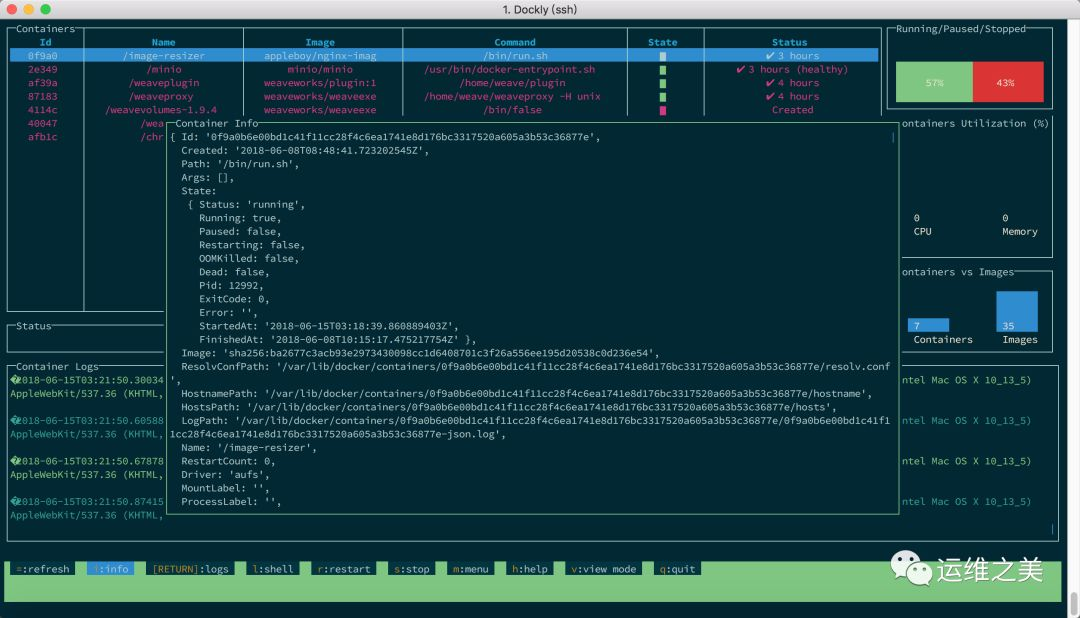Click the state indicator of /weaveproxy row
The width and height of the screenshot is (1080, 618).
(663, 96)
